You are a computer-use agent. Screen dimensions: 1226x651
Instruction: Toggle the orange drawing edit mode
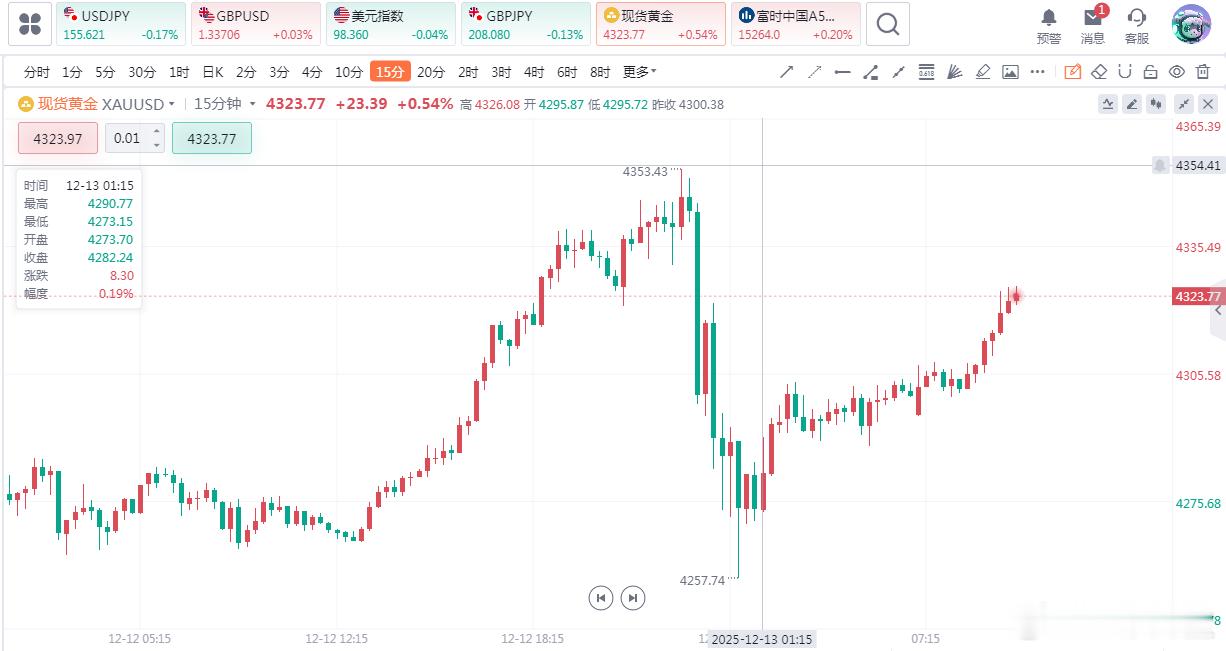(1073, 72)
